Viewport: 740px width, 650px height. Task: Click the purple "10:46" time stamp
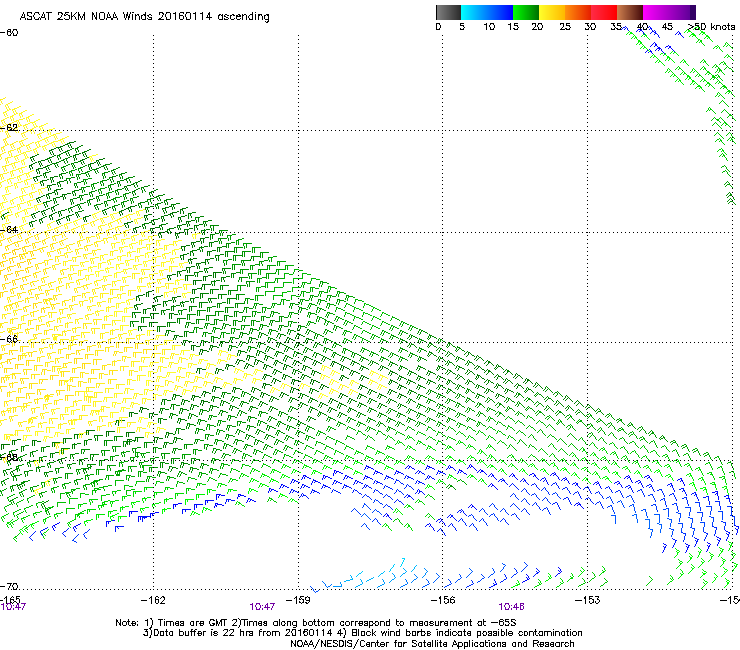tap(512, 607)
